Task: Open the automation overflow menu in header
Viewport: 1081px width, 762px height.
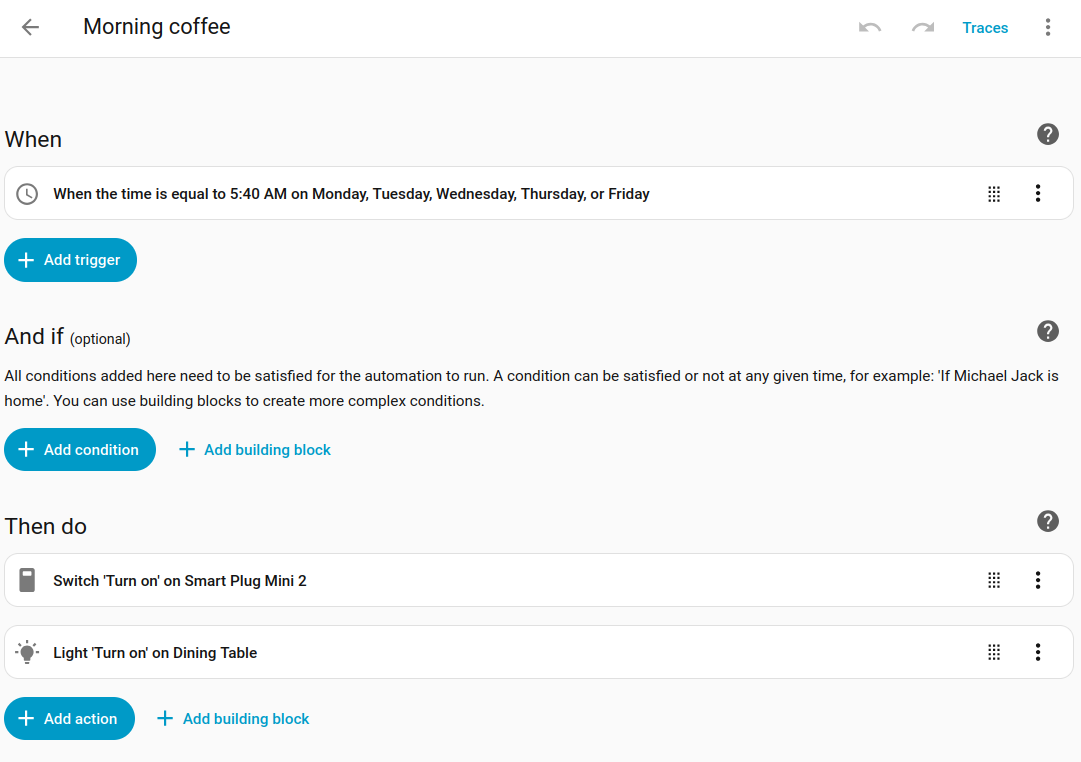Action: tap(1048, 27)
